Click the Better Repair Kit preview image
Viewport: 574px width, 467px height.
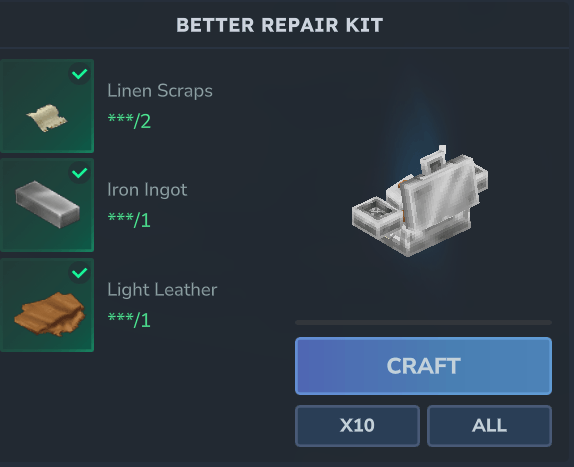click(420, 201)
